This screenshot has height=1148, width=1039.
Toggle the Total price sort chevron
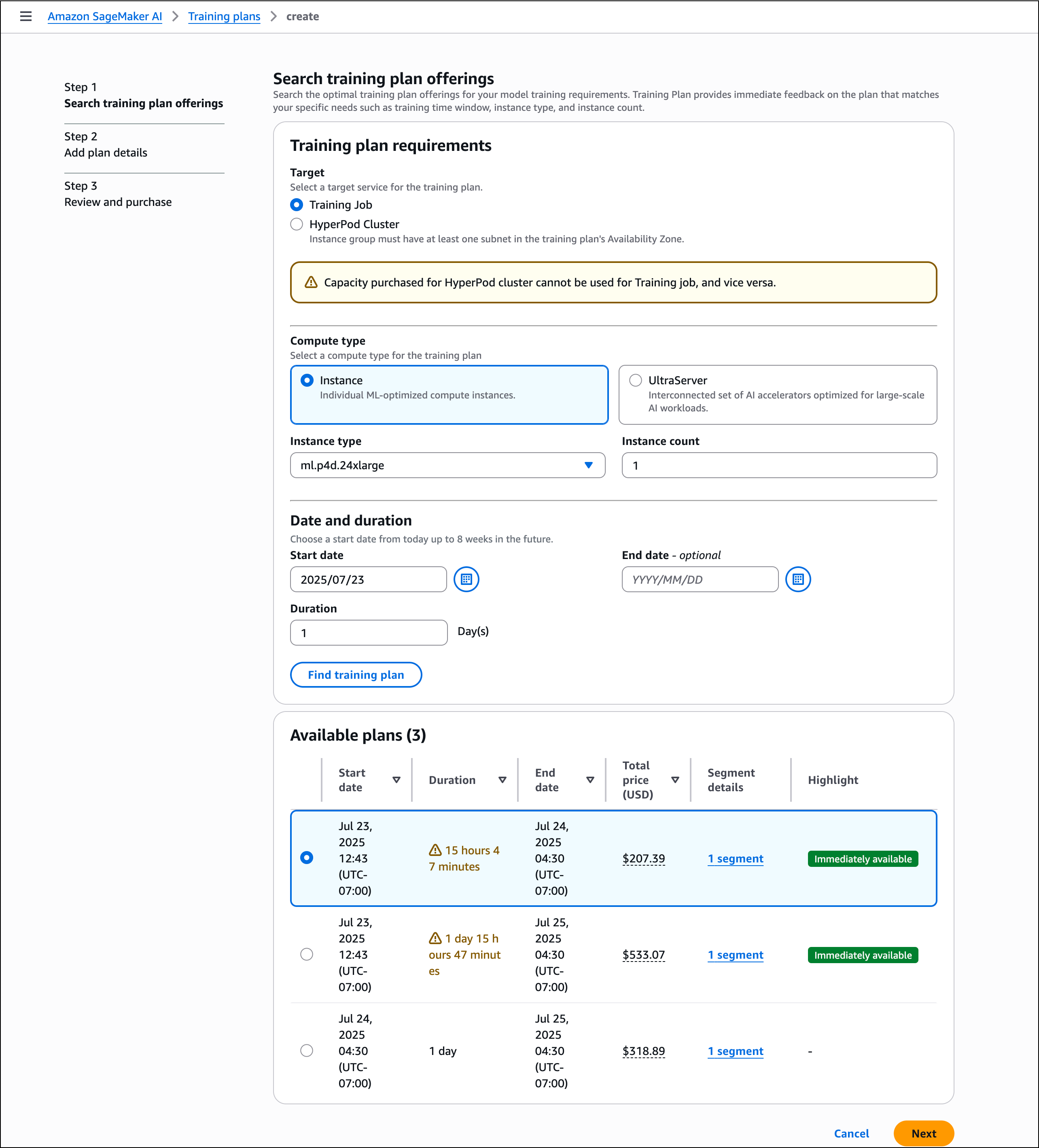pyautogui.click(x=676, y=780)
